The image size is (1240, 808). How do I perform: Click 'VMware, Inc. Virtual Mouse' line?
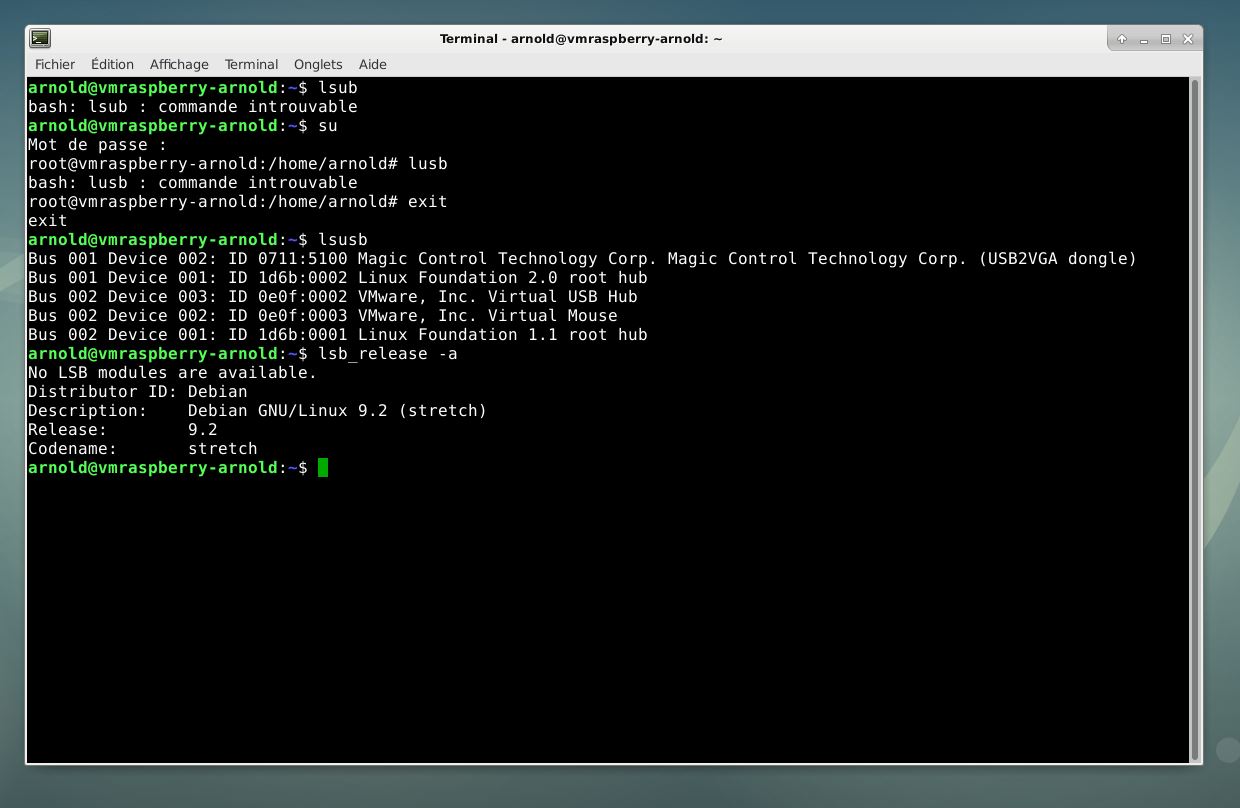(323, 316)
